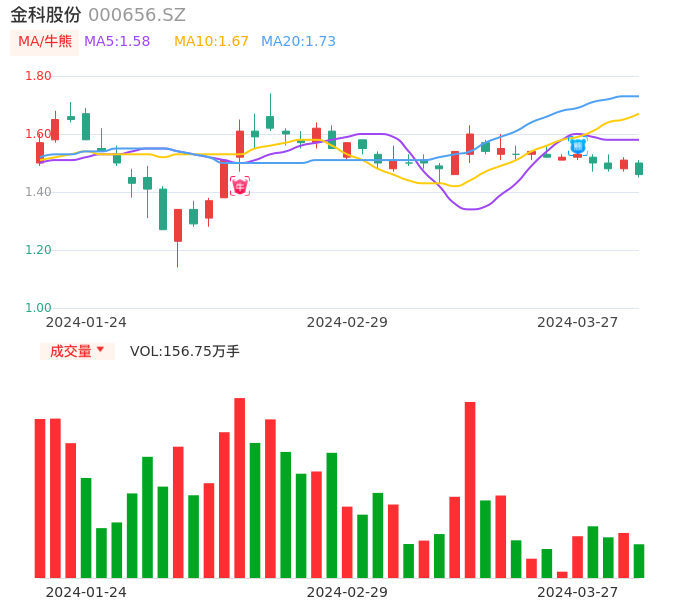Click the red bull marker icon
The height and width of the screenshot is (606, 686).
pyautogui.click(x=240, y=186)
